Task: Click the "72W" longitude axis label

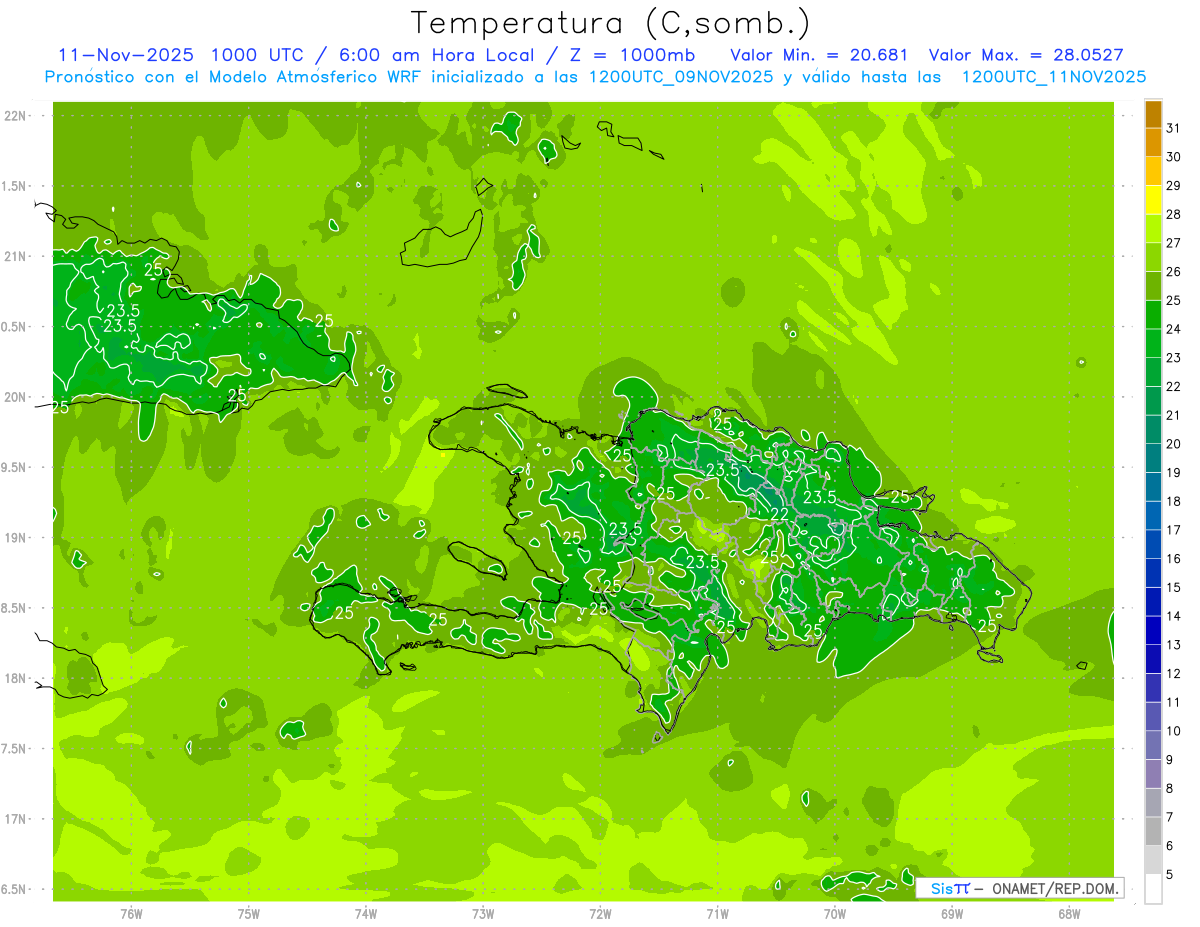Action: click(600, 914)
